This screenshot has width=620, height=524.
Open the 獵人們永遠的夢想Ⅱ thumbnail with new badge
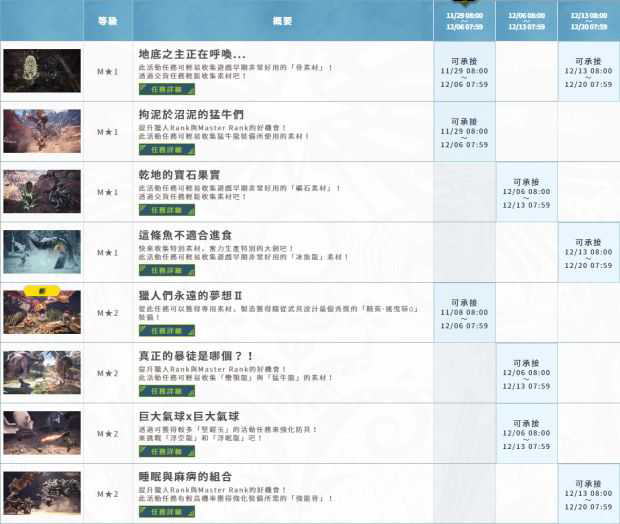[x=41, y=311]
